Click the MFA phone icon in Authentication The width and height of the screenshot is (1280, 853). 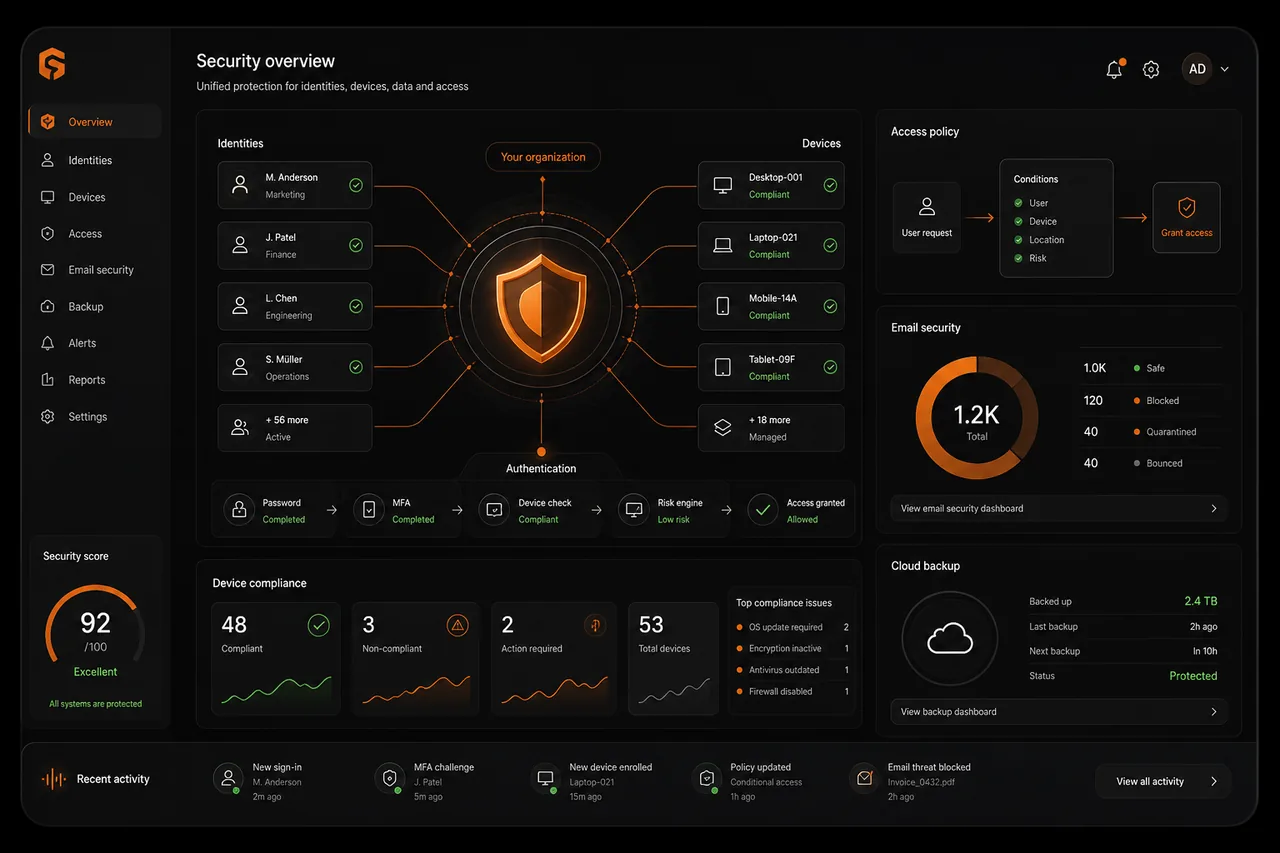click(x=369, y=510)
